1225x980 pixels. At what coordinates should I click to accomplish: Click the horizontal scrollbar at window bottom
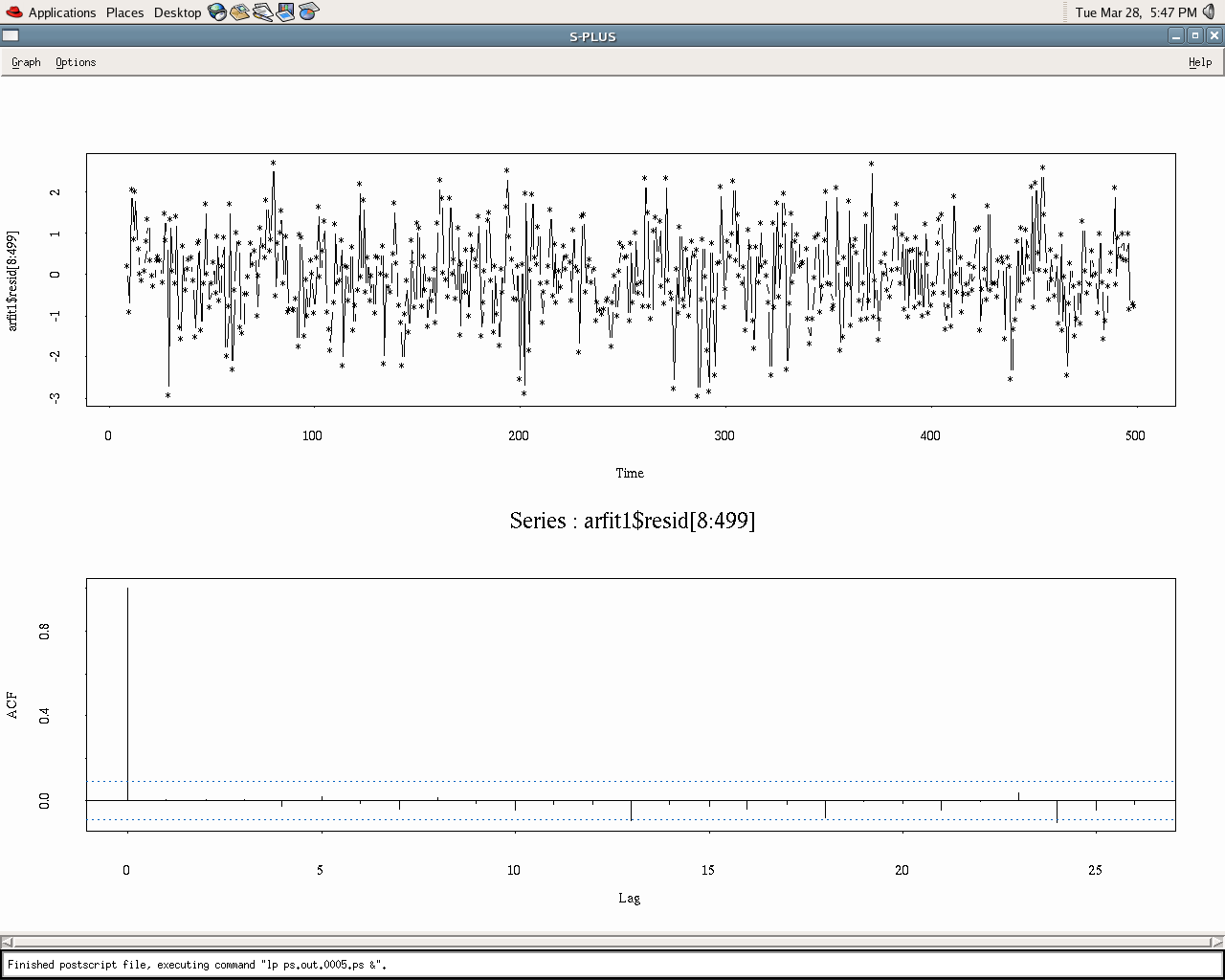point(612,942)
